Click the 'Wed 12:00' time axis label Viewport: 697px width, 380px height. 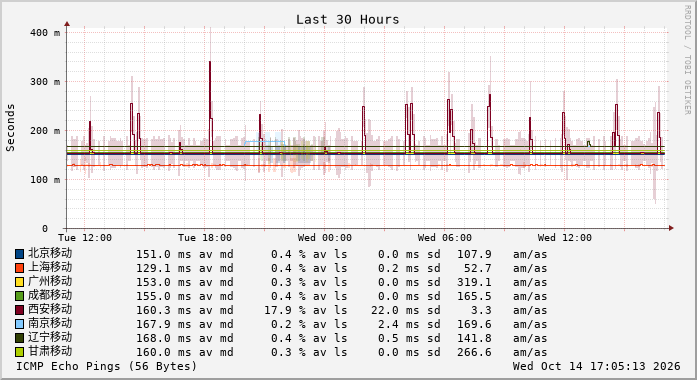point(565,238)
